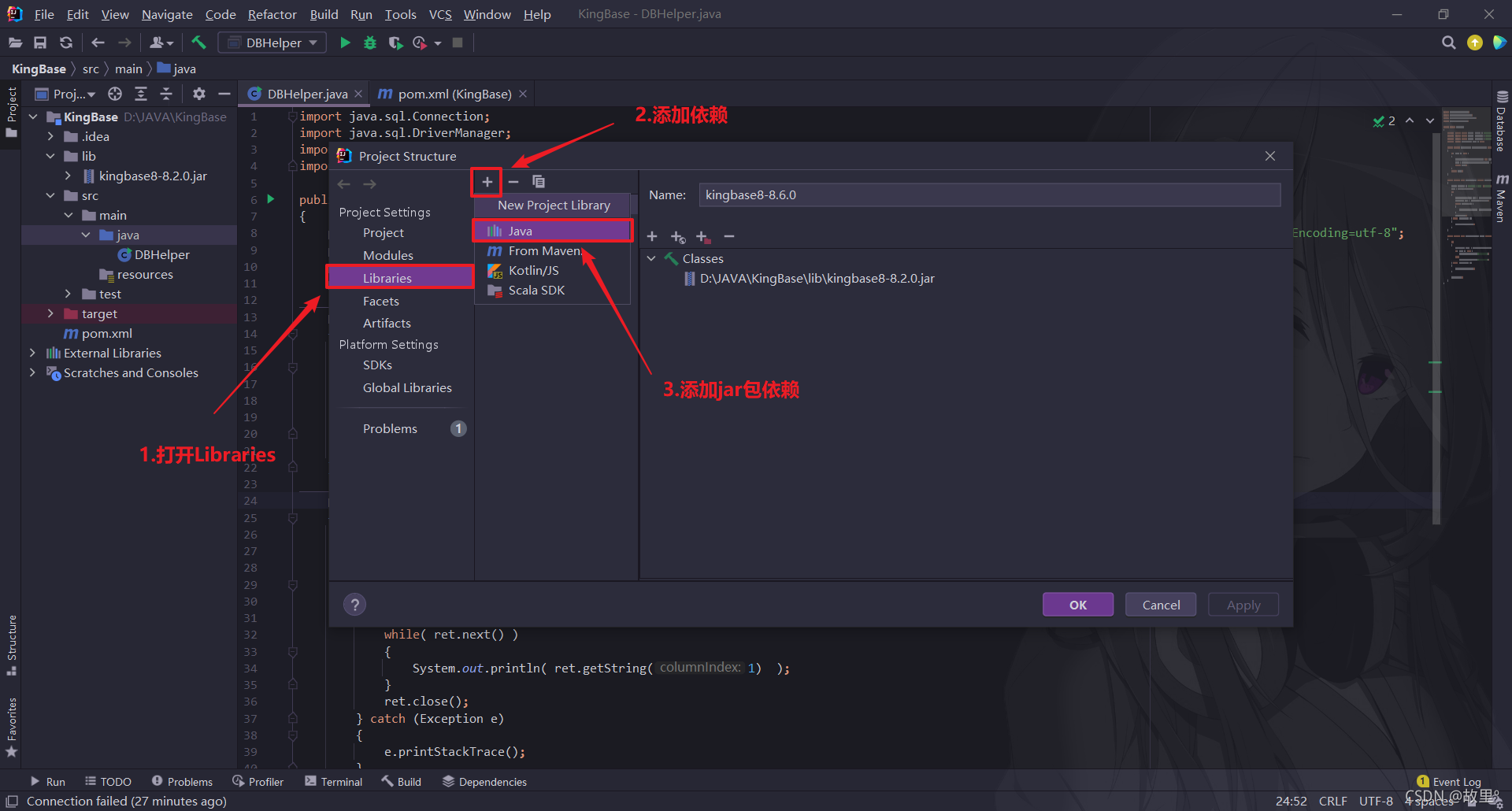This screenshot has width=1512, height=811.
Task: Collapse the Classes node in dialog
Action: click(651, 258)
